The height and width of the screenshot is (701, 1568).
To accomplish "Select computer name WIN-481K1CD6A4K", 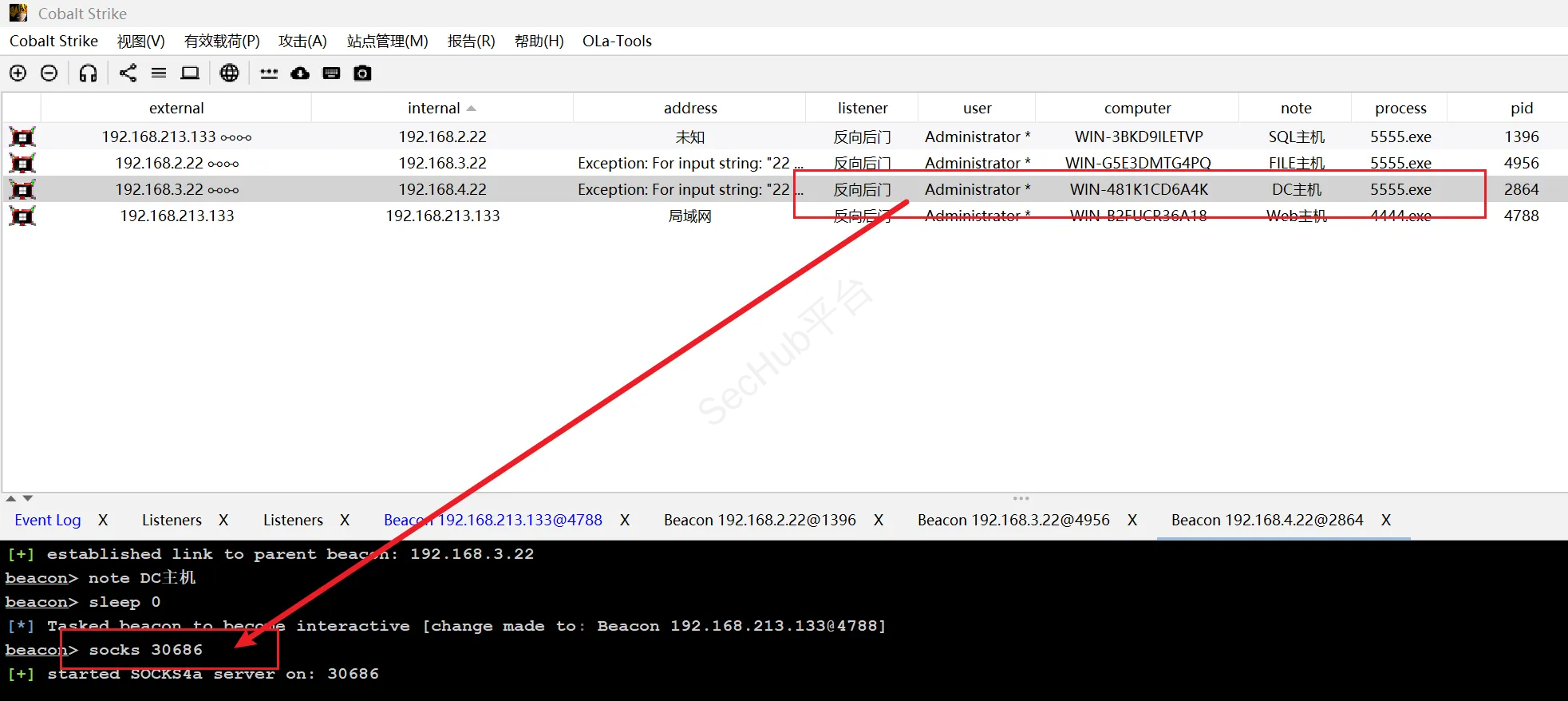I will (1139, 189).
